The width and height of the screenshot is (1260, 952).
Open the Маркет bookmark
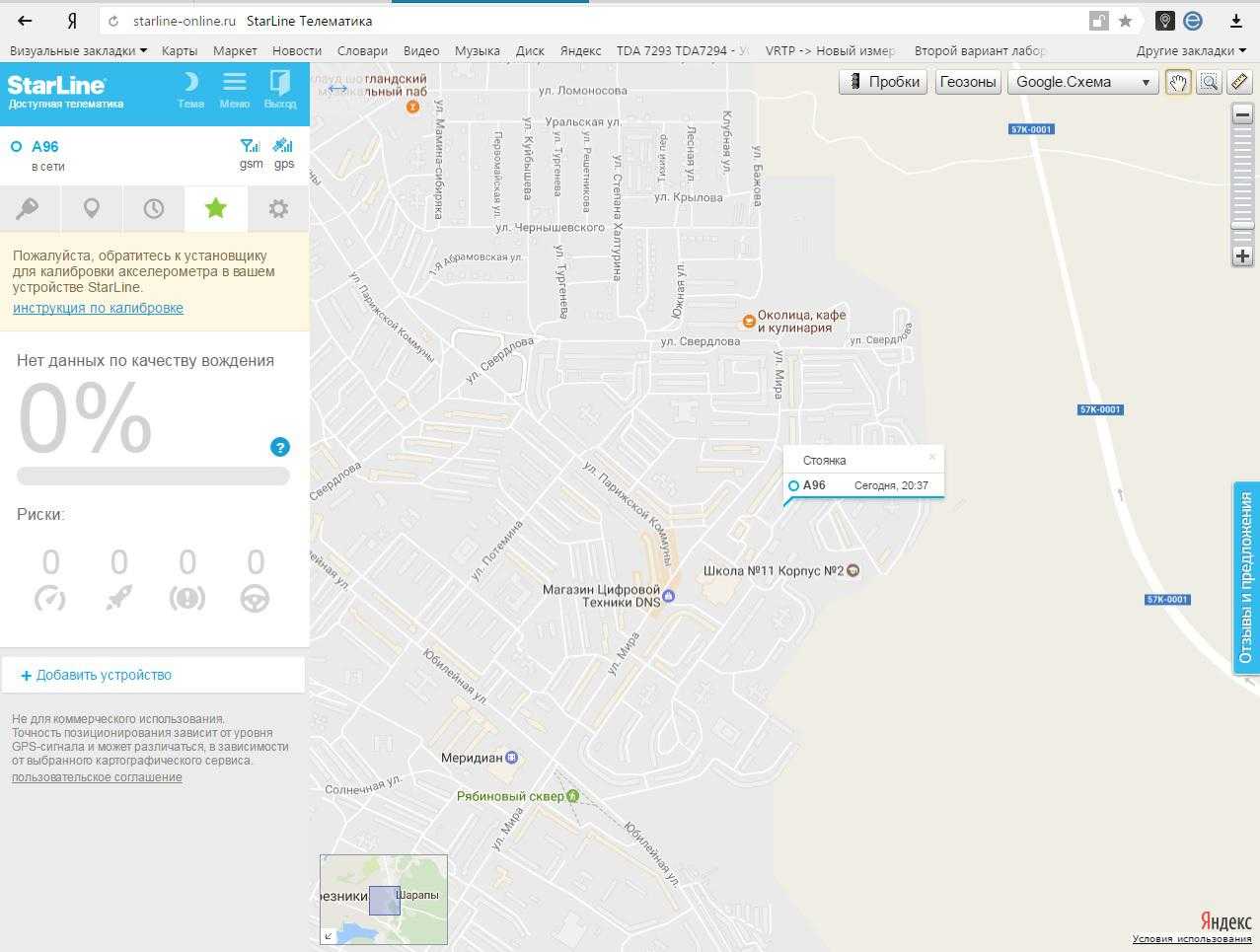(235, 50)
